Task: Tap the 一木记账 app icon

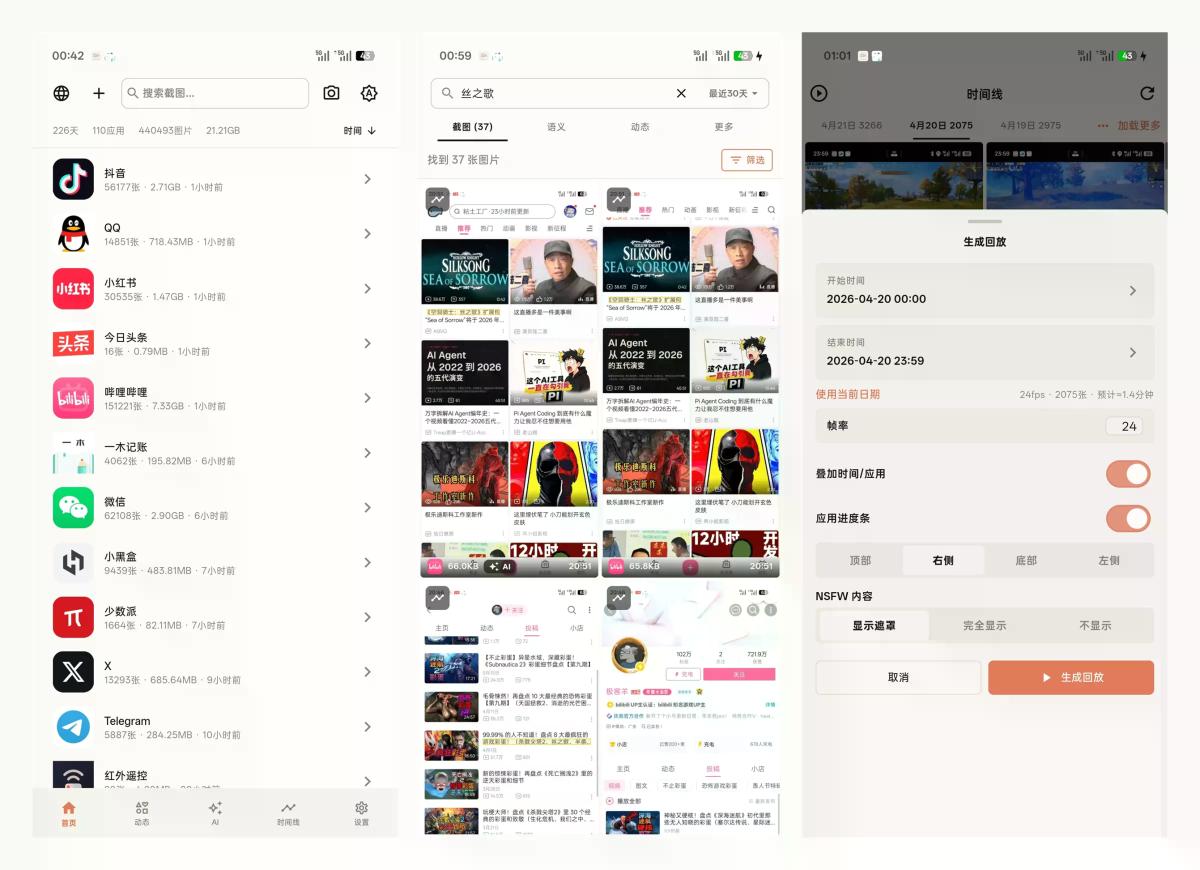Action: point(73,453)
